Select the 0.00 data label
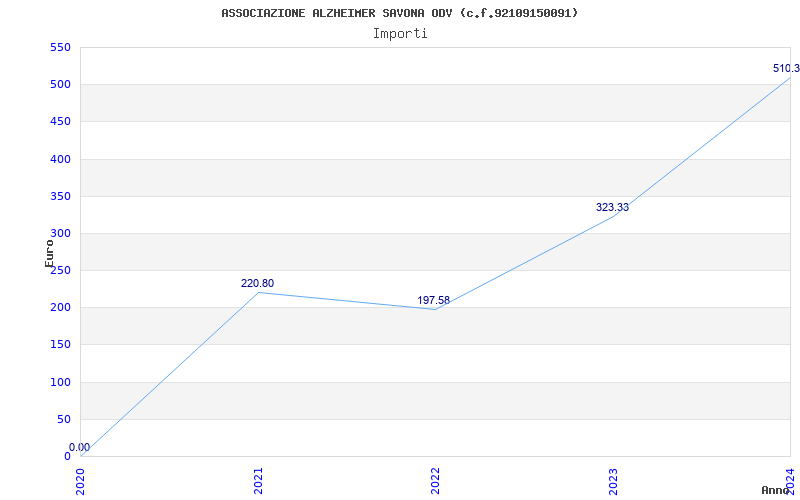 tap(79, 447)
